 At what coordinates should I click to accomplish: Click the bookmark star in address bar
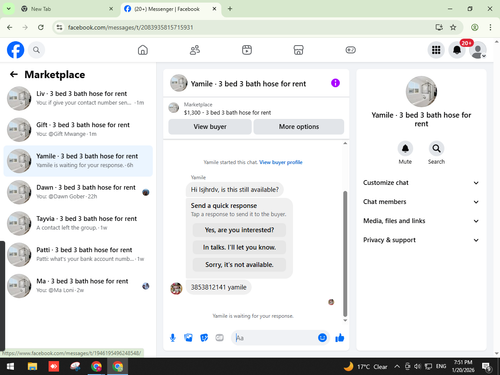453,27
